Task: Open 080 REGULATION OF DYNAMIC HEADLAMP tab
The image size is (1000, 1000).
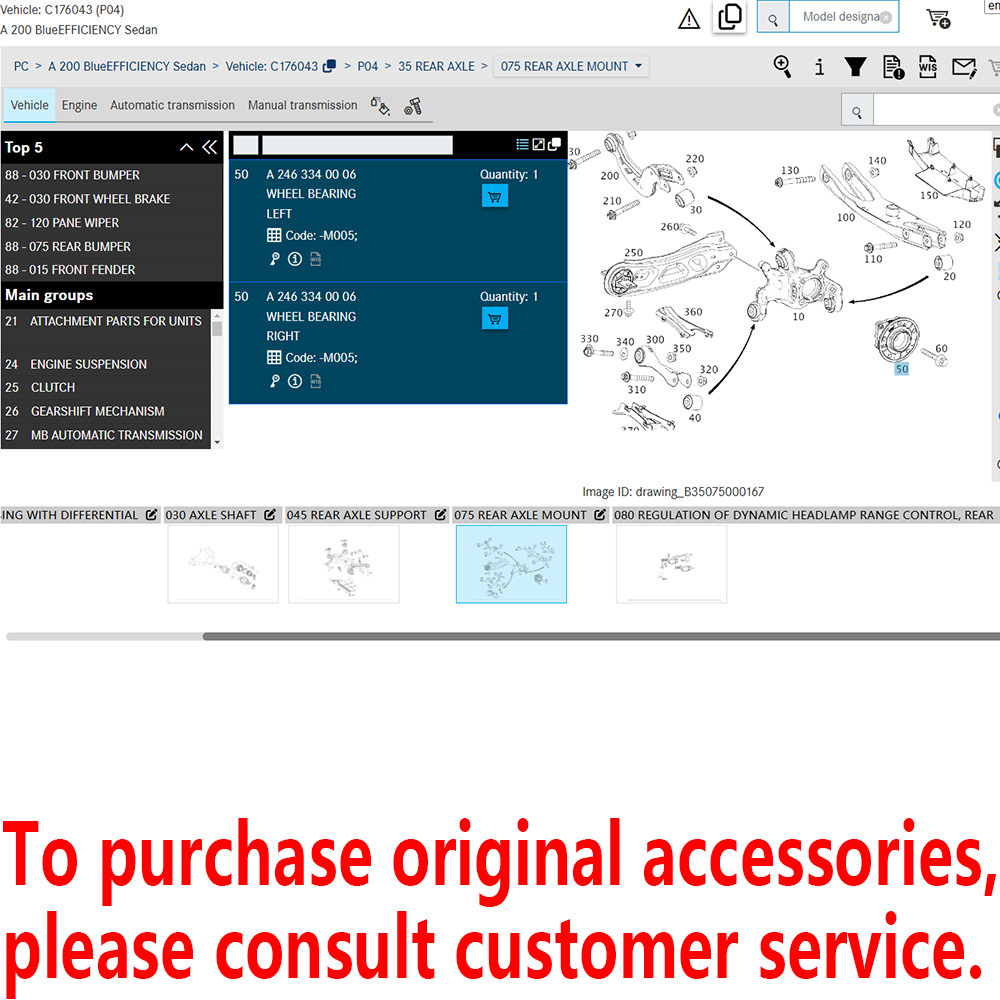Action: 804,515
